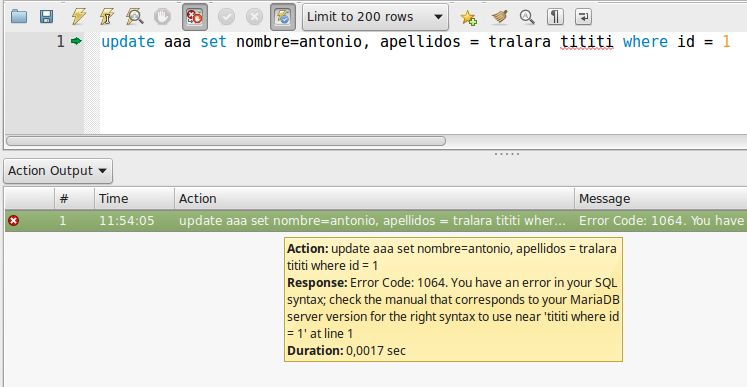747x387 pixels.
Task: Open the Action Output dropdown
Action: 58,171
